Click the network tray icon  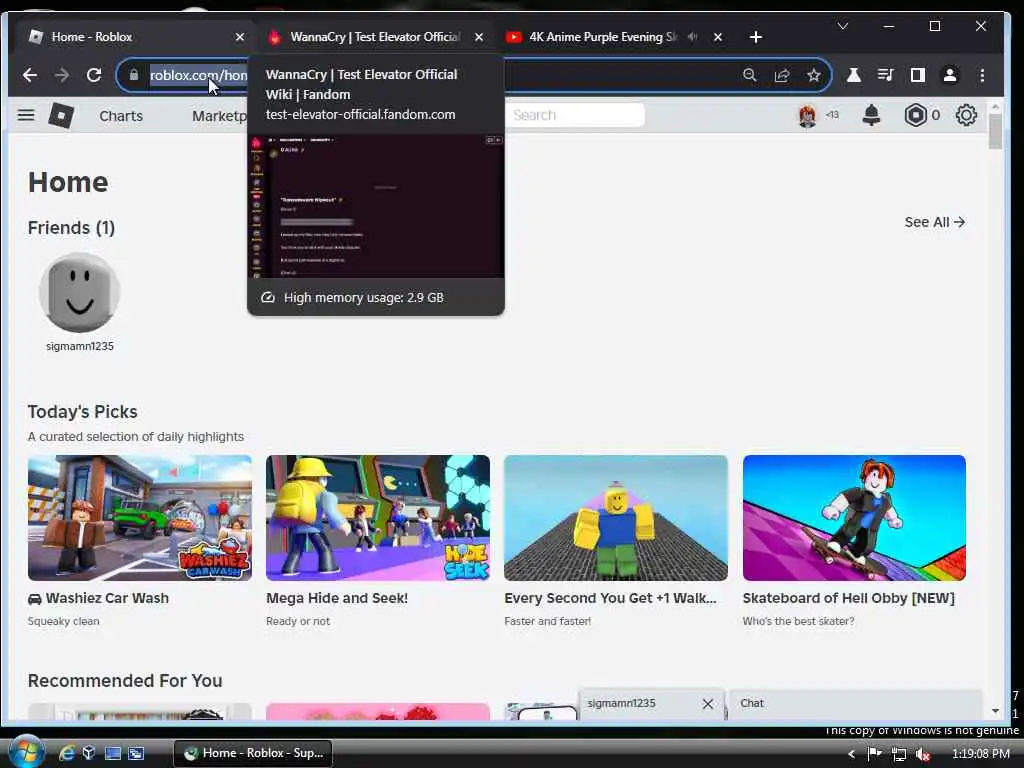(899, 754)
